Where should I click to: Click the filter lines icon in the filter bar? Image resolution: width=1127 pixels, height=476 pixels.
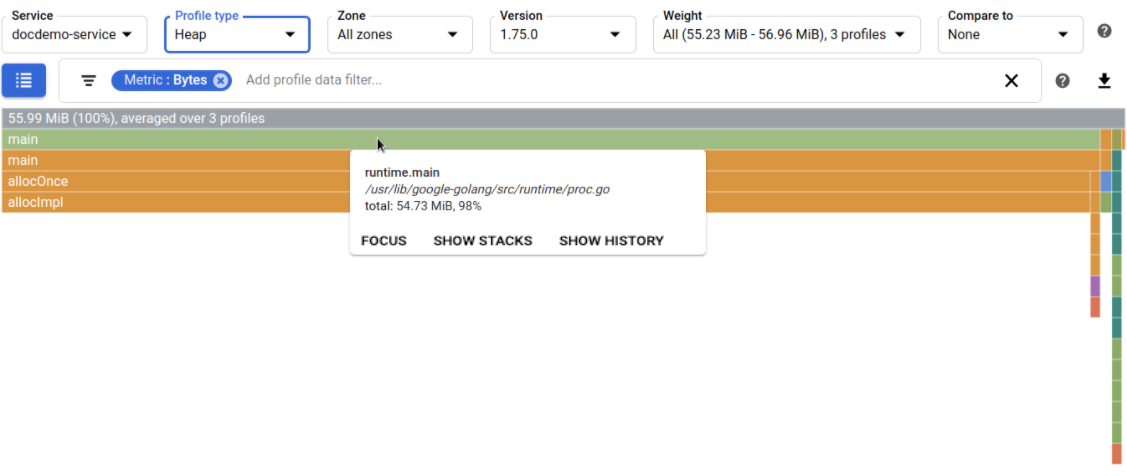coord(89,81)
